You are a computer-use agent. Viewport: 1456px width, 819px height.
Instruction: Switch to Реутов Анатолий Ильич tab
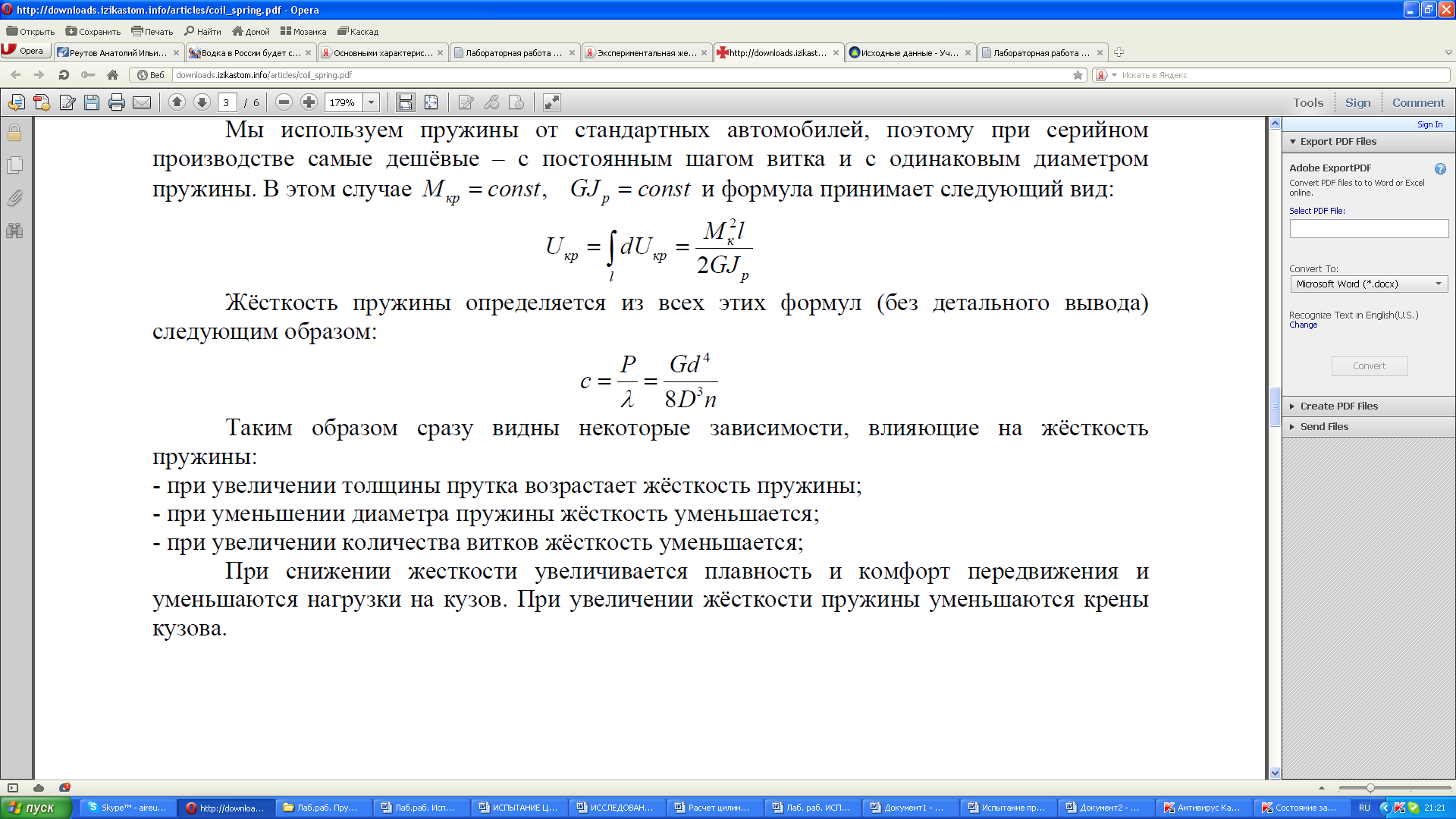click(x=119, y=52)
